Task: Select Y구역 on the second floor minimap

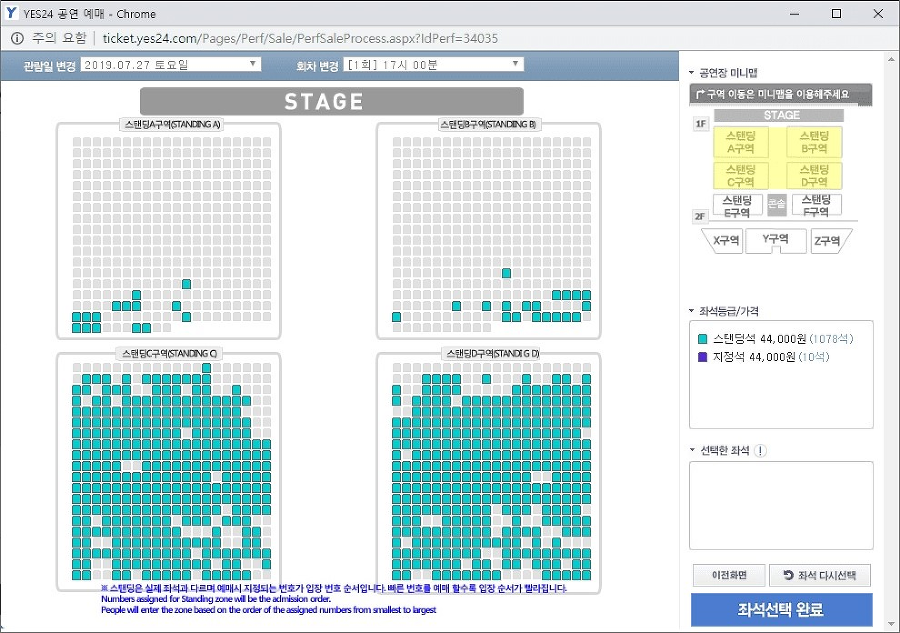Action: pyautogui.click(x=776, y=240)
